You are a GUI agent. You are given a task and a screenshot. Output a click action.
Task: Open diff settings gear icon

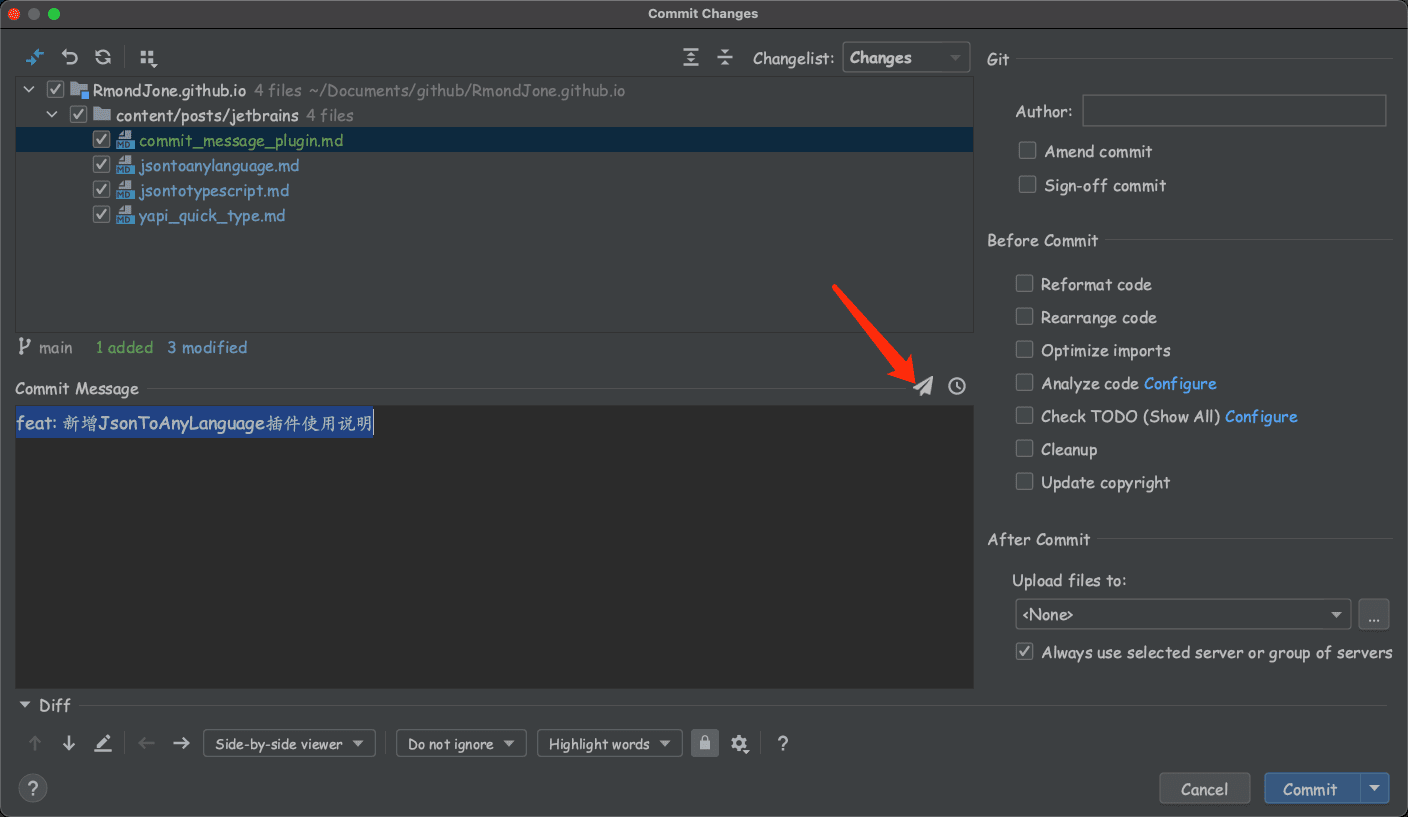[x=740, y=743]
